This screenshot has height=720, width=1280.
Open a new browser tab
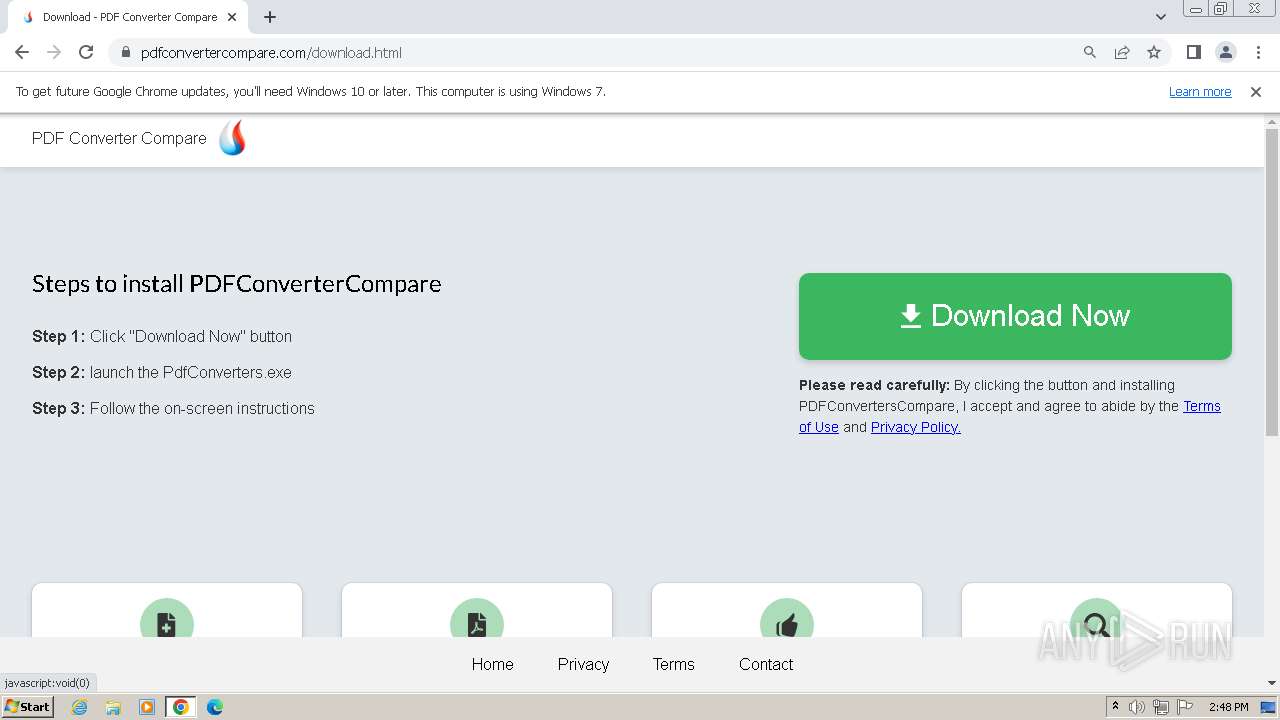point(270,17)
